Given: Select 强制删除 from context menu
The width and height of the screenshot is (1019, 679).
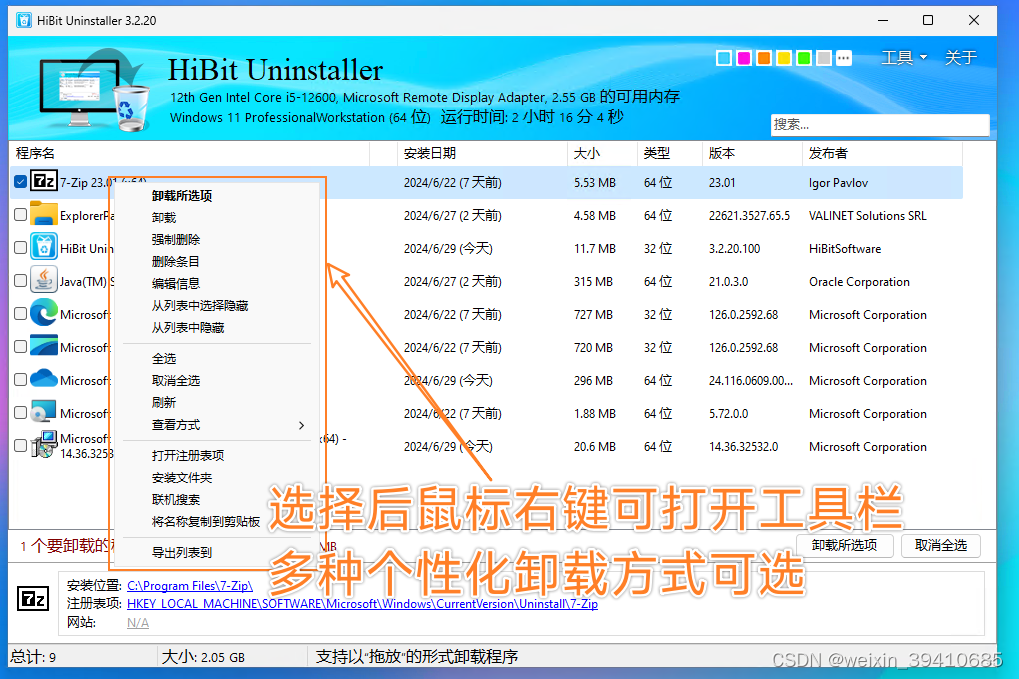Looking at the screenshot, I should [175, 240].
